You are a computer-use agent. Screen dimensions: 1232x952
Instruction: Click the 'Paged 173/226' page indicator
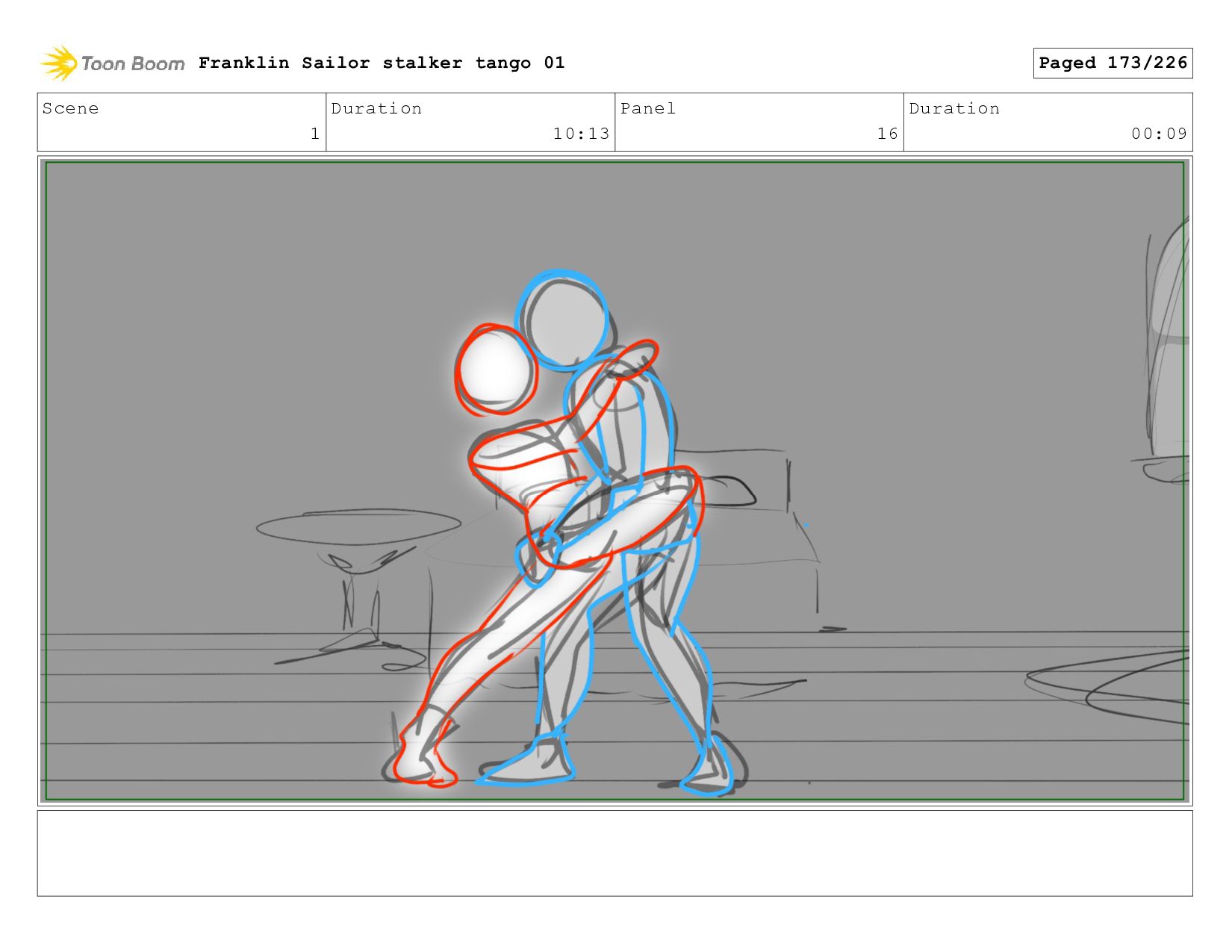coord(1113,63)
